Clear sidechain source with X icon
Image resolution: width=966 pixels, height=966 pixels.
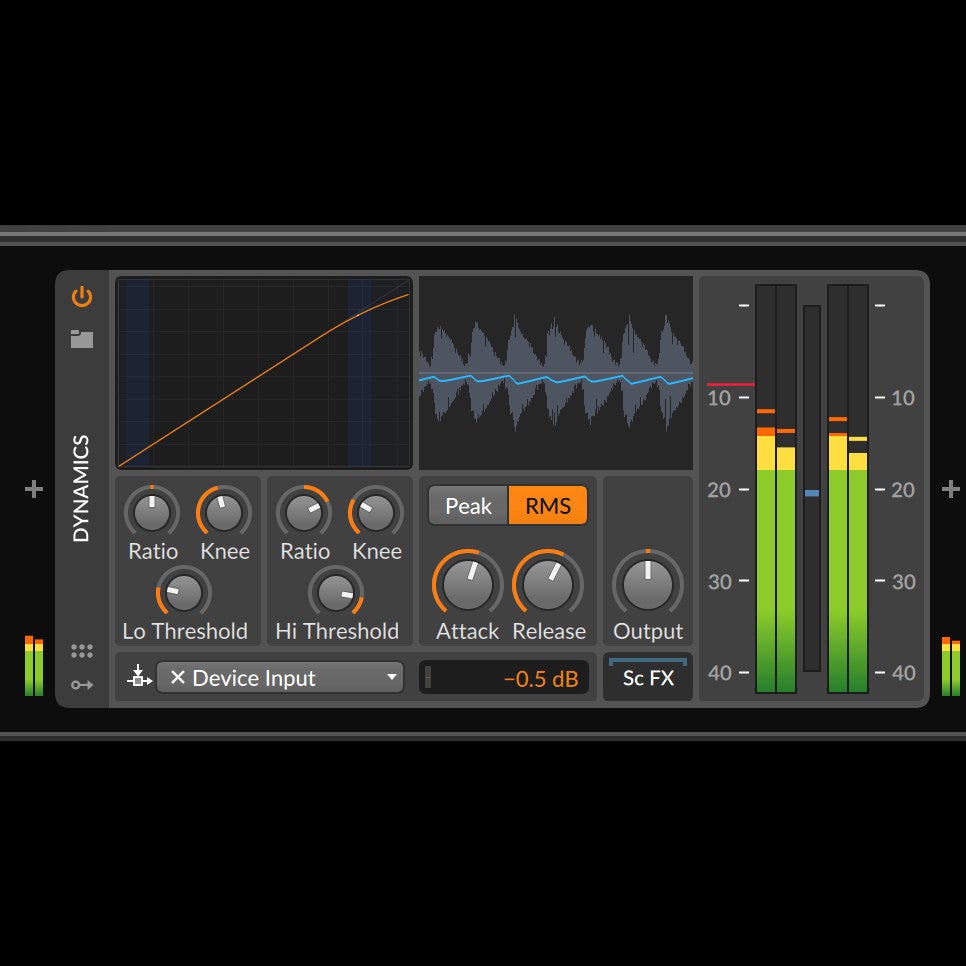[x=177, y=678]
